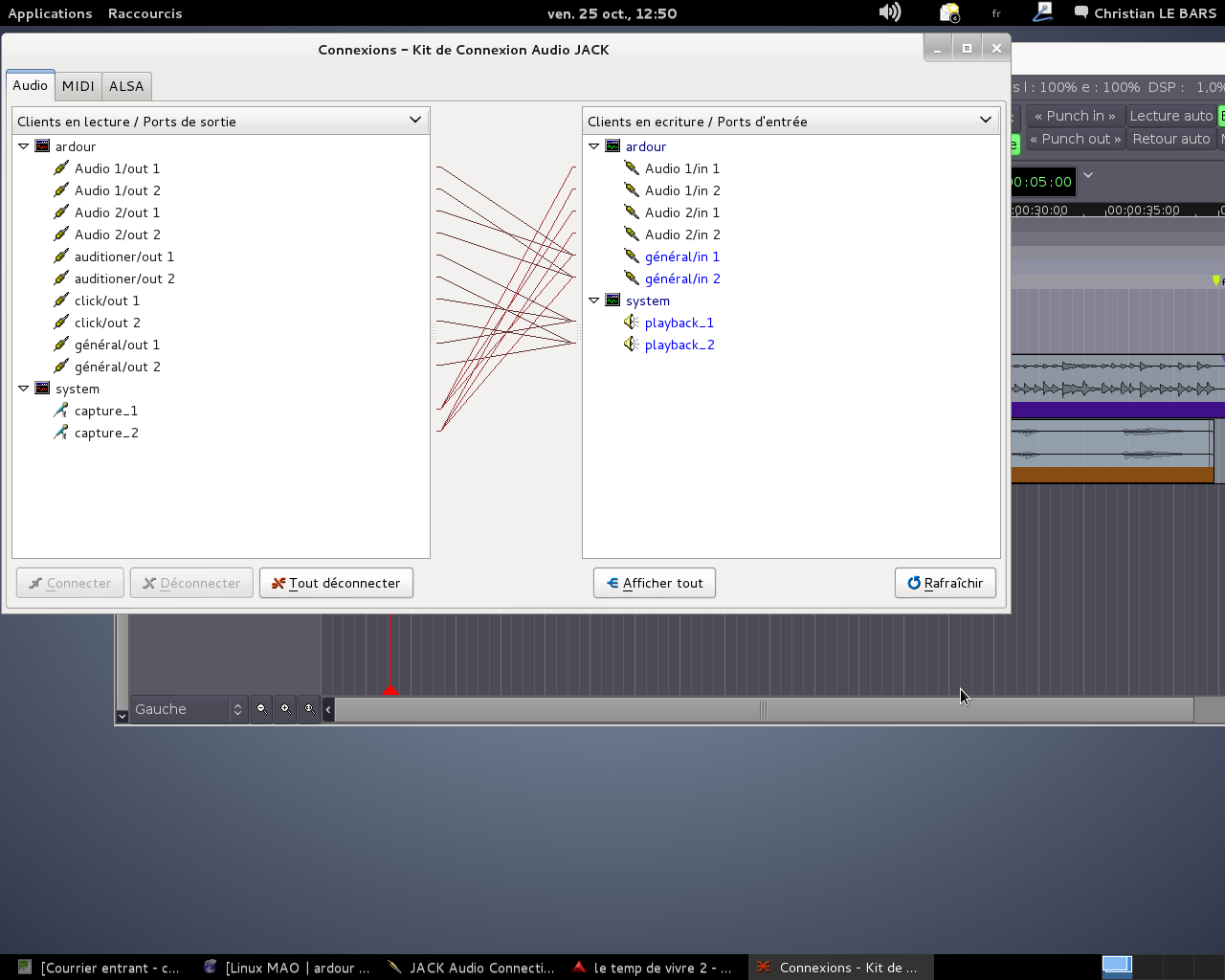Click the speaker icon beside playback_2
The height and width of the screenshot is (980, 1225).
632,345
